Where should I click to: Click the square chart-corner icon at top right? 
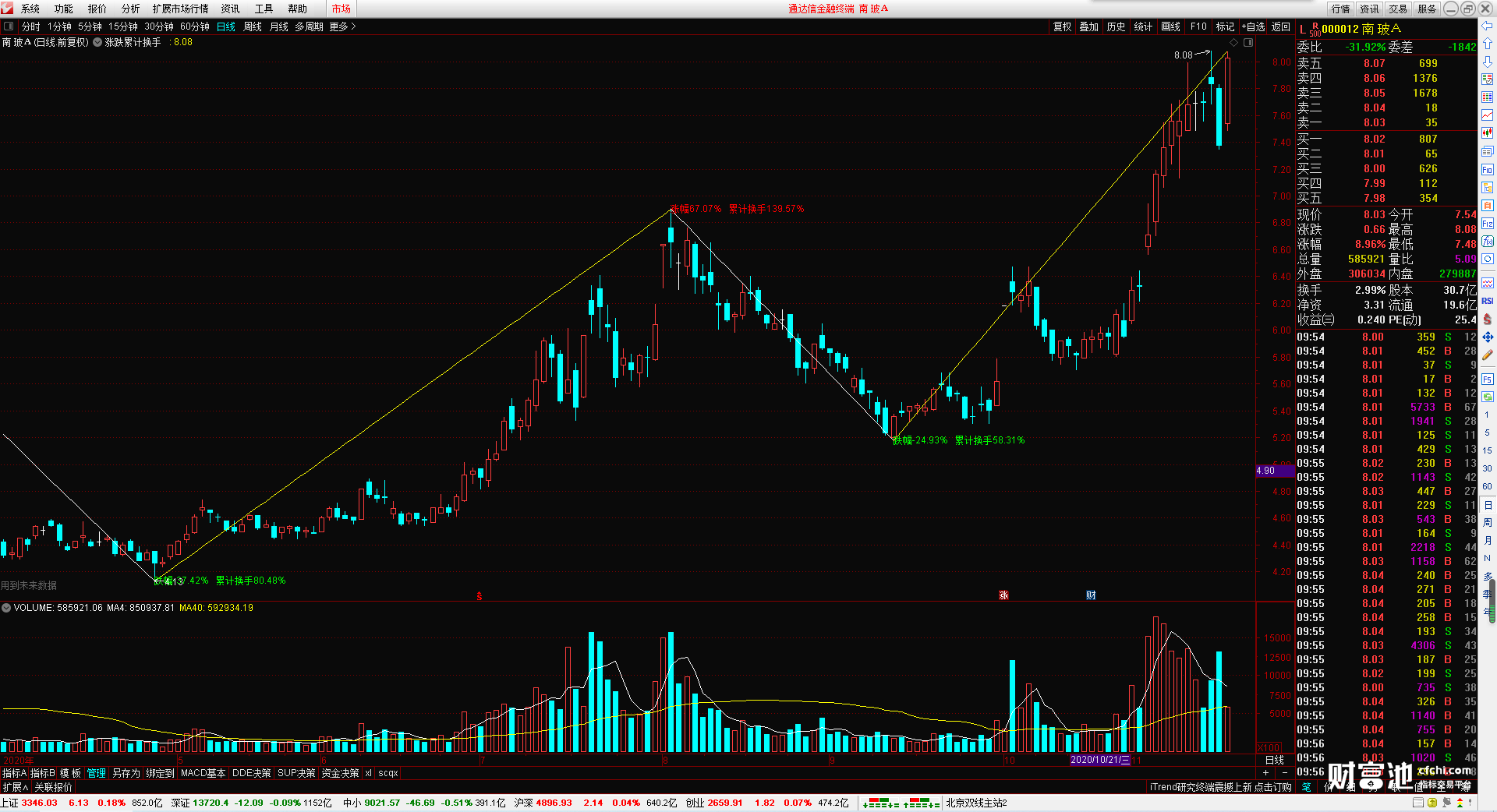(1248, 43)
